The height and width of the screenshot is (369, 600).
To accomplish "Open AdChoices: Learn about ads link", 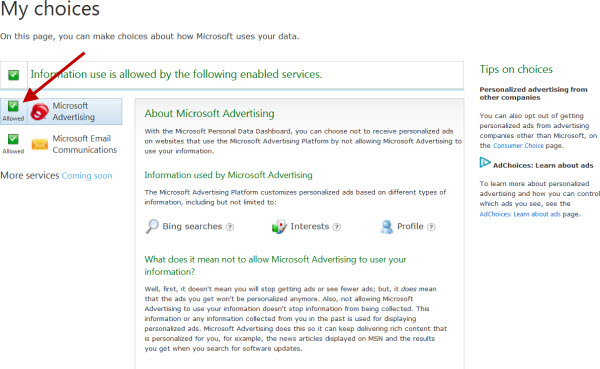I will coord(520,214).
